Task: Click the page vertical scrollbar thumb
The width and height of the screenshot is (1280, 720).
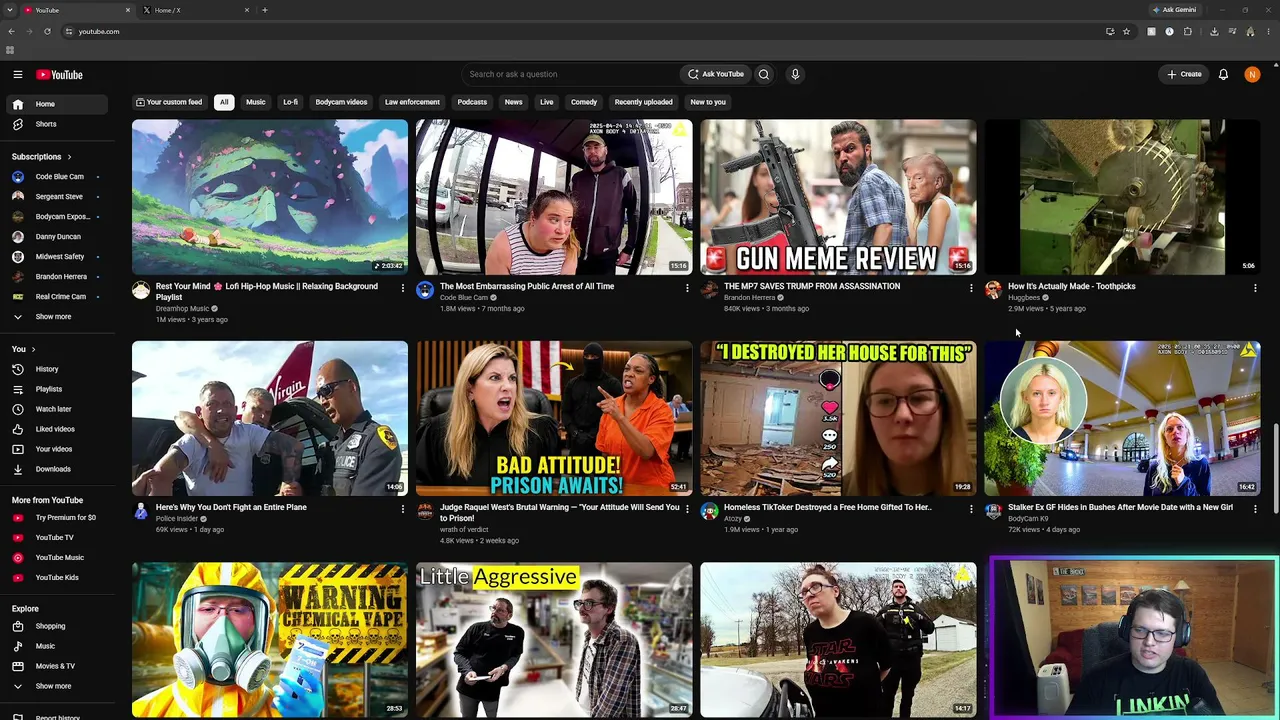Action: tap(1276, 470)
